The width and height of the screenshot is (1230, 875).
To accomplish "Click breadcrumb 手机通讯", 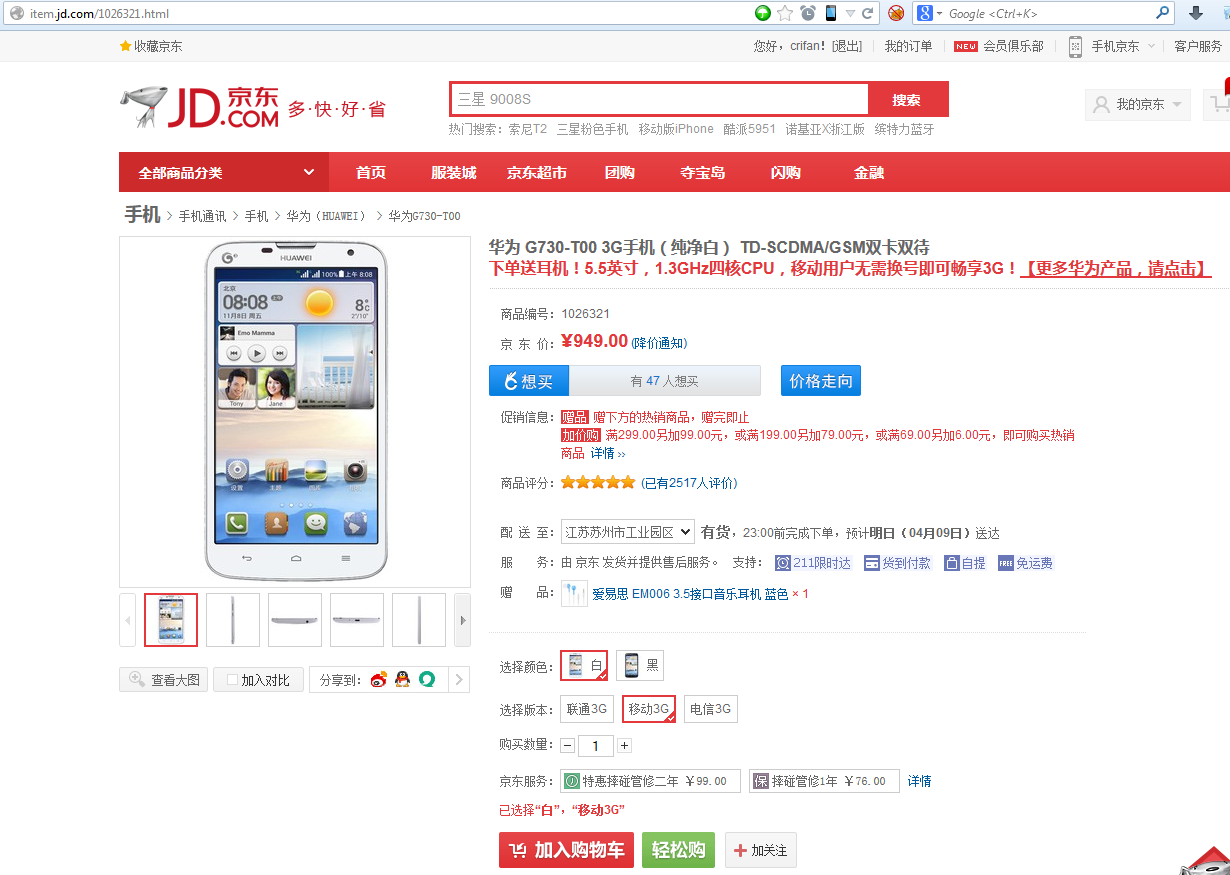I will (203, 216).
